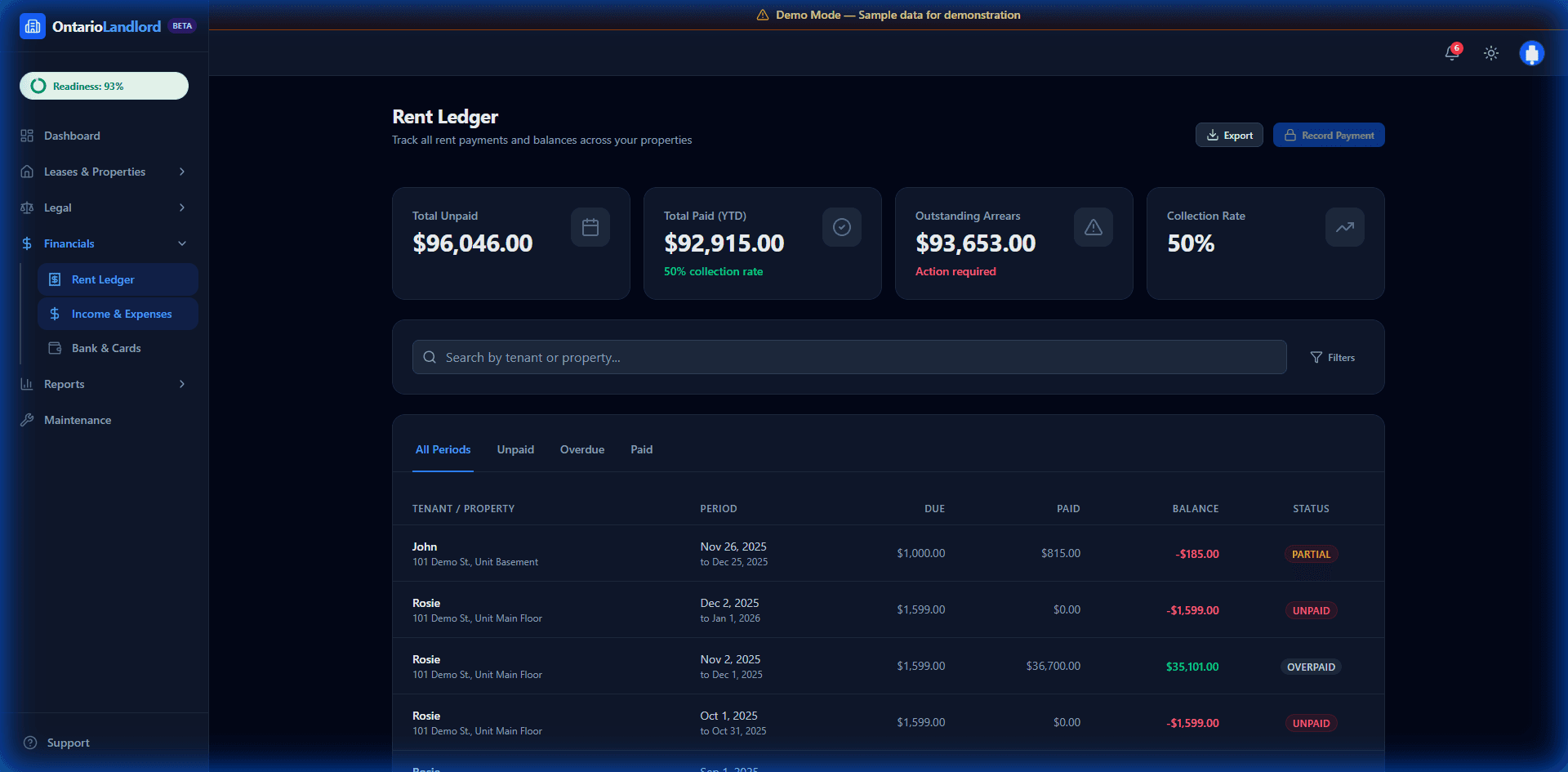Click the Income & Expenses dollar icon
Image resolution: width=1568 pixels, height=772 pixels.
pyautogui.click(x=55, y=313)
